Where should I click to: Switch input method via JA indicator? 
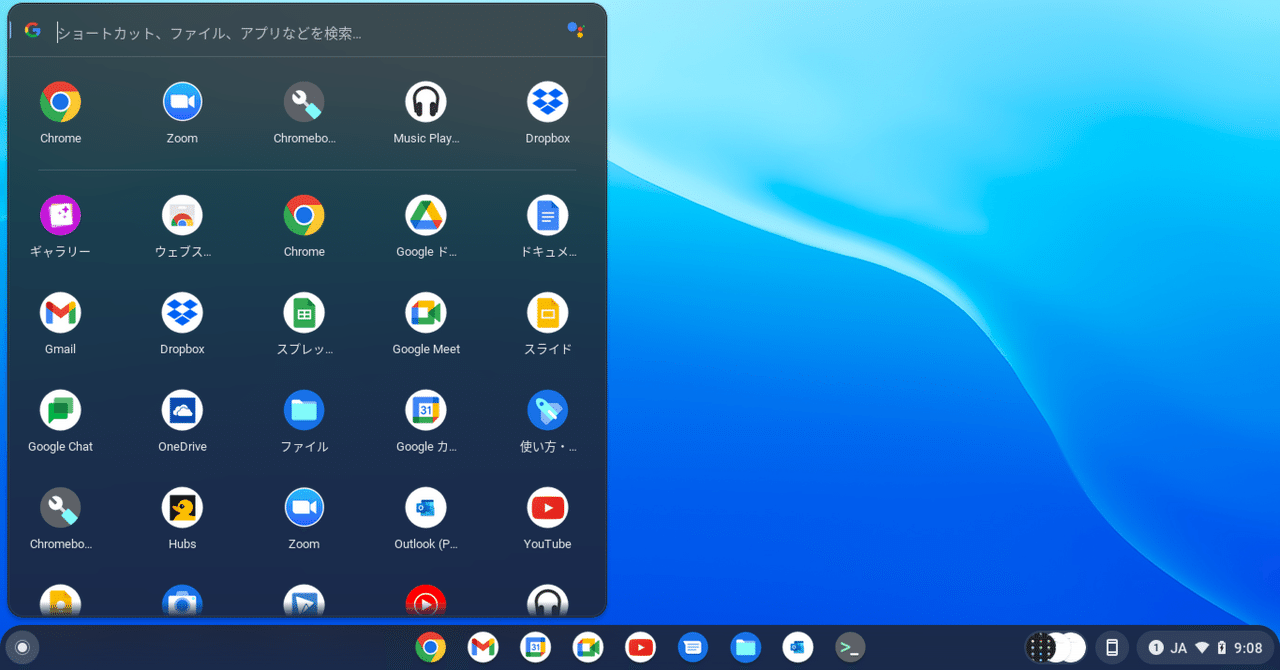(1179, 648)
